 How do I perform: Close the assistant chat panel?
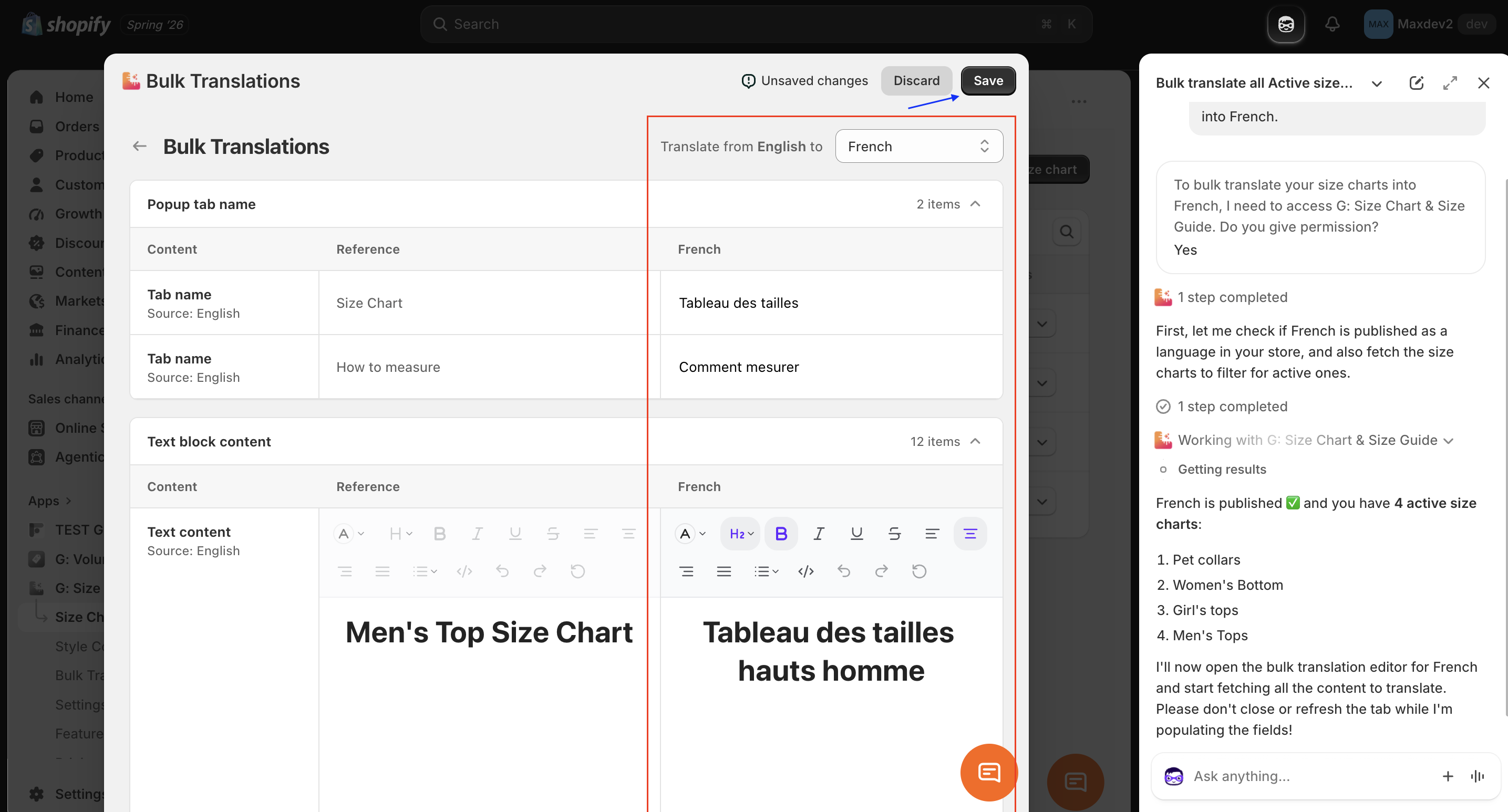(1483, 83)
